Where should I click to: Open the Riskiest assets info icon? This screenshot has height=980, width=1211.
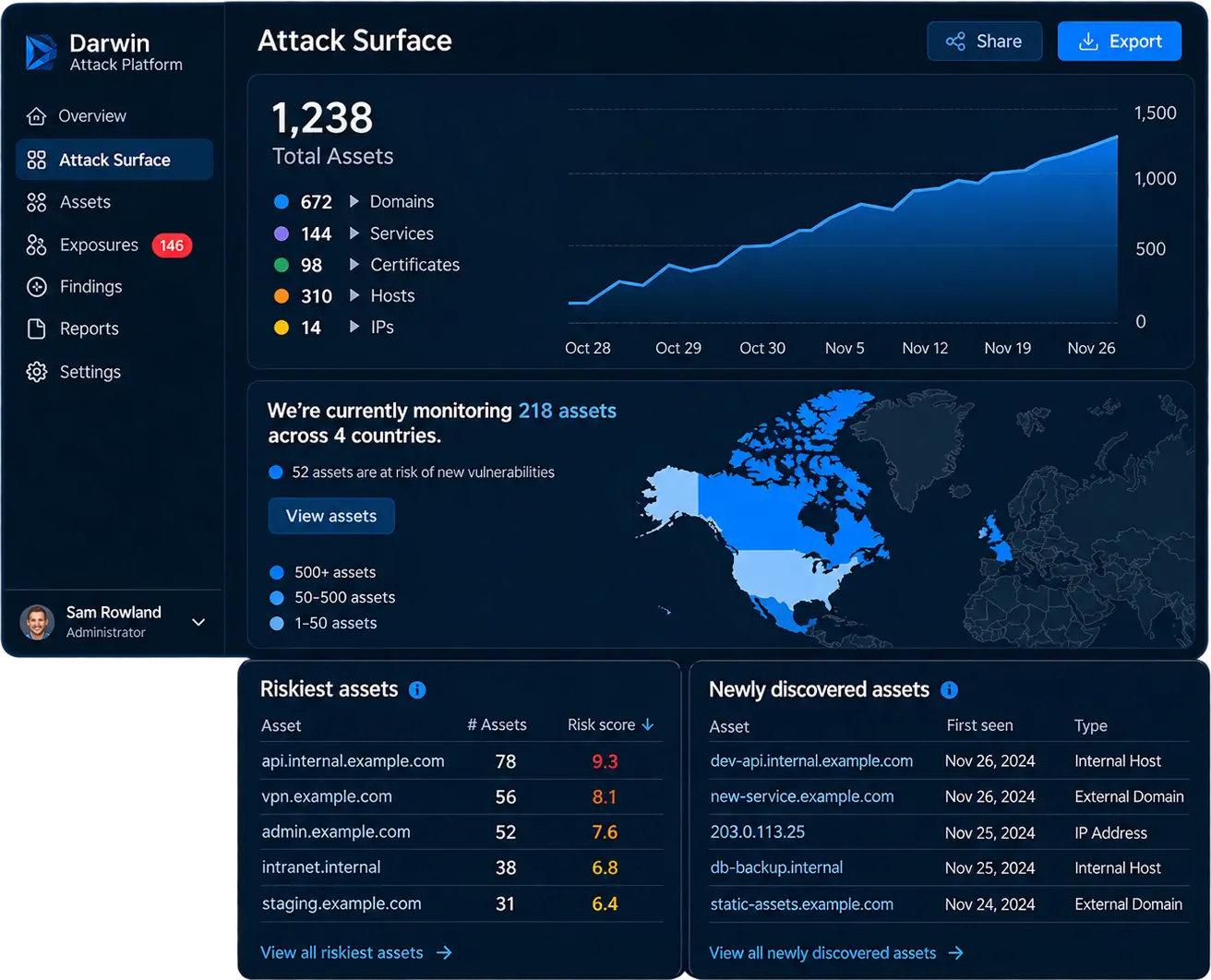(417, 690)
